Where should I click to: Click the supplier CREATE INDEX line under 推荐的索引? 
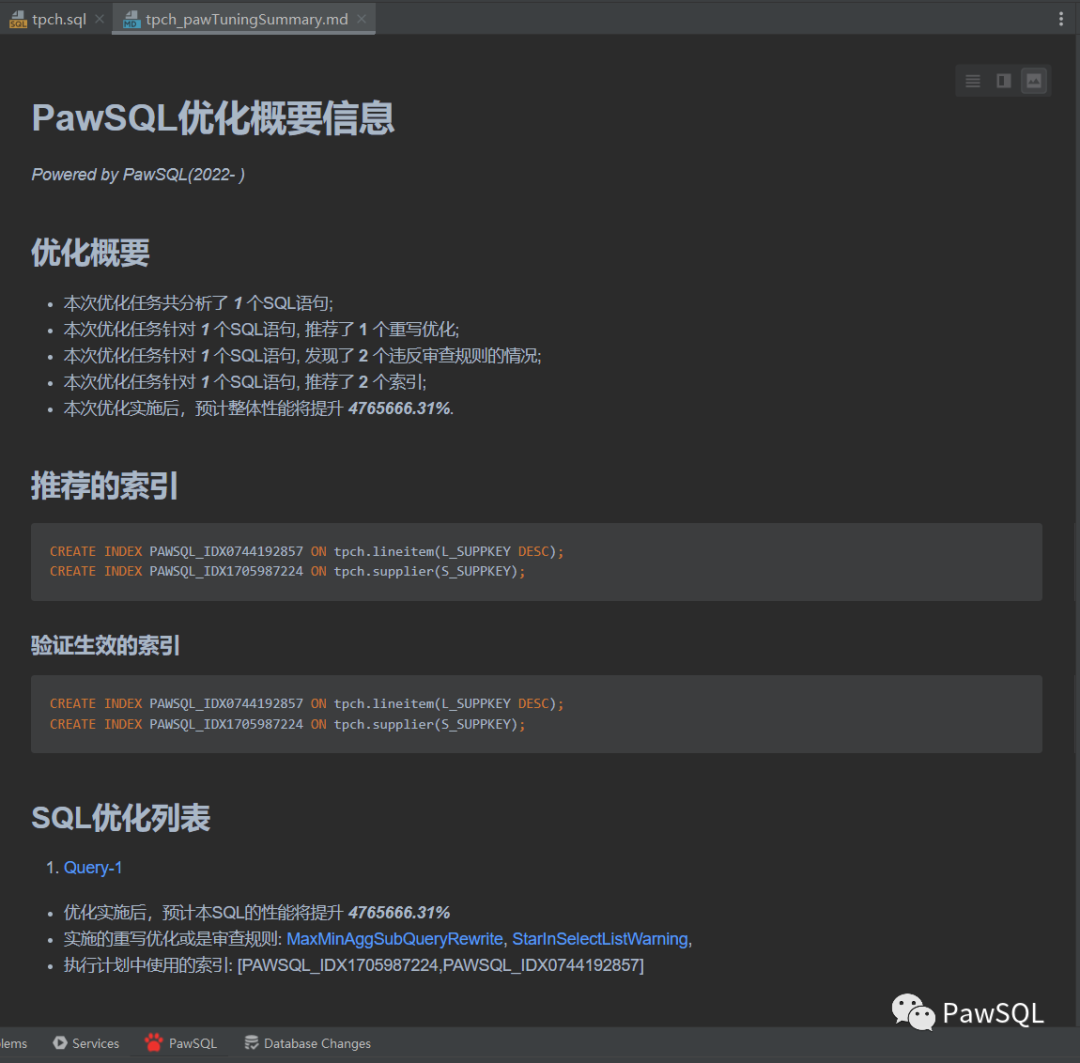[287, 571]
